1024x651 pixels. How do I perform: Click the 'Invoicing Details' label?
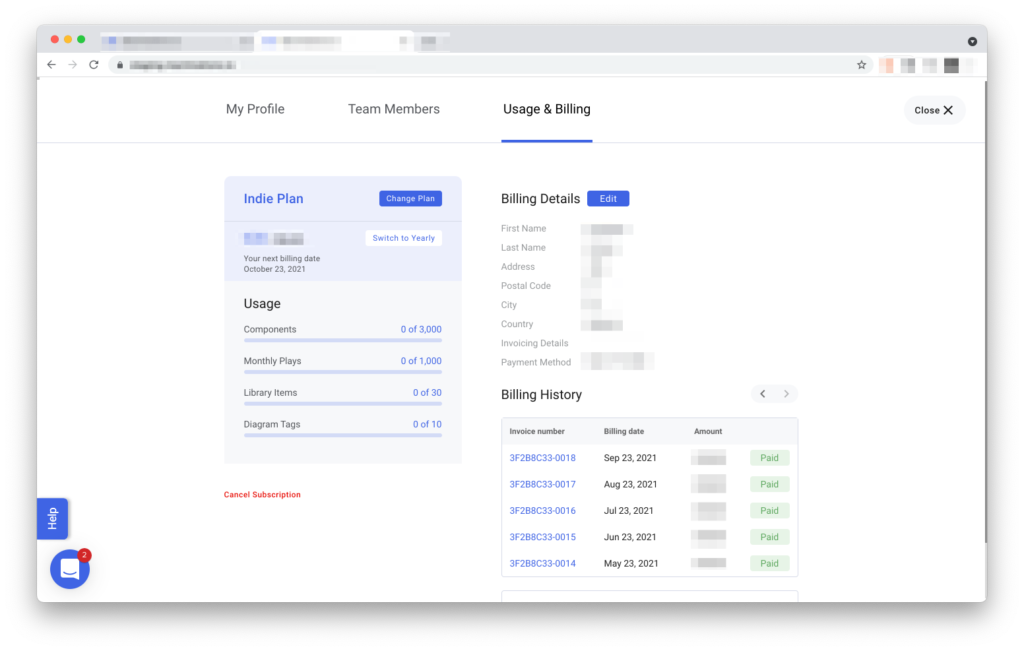click(534, 343)
